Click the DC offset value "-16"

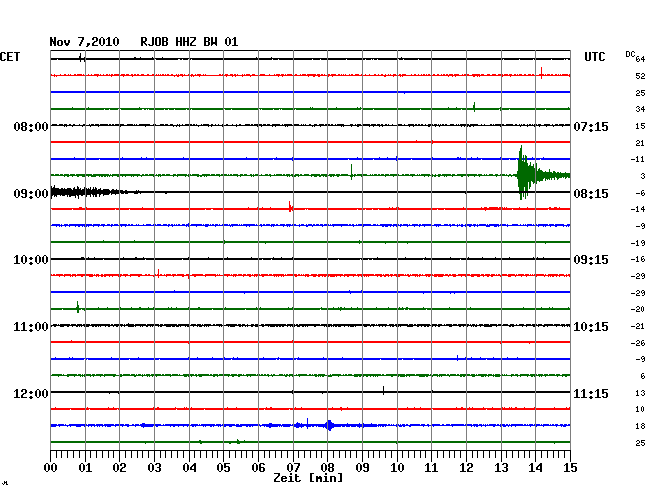point(638,259)
